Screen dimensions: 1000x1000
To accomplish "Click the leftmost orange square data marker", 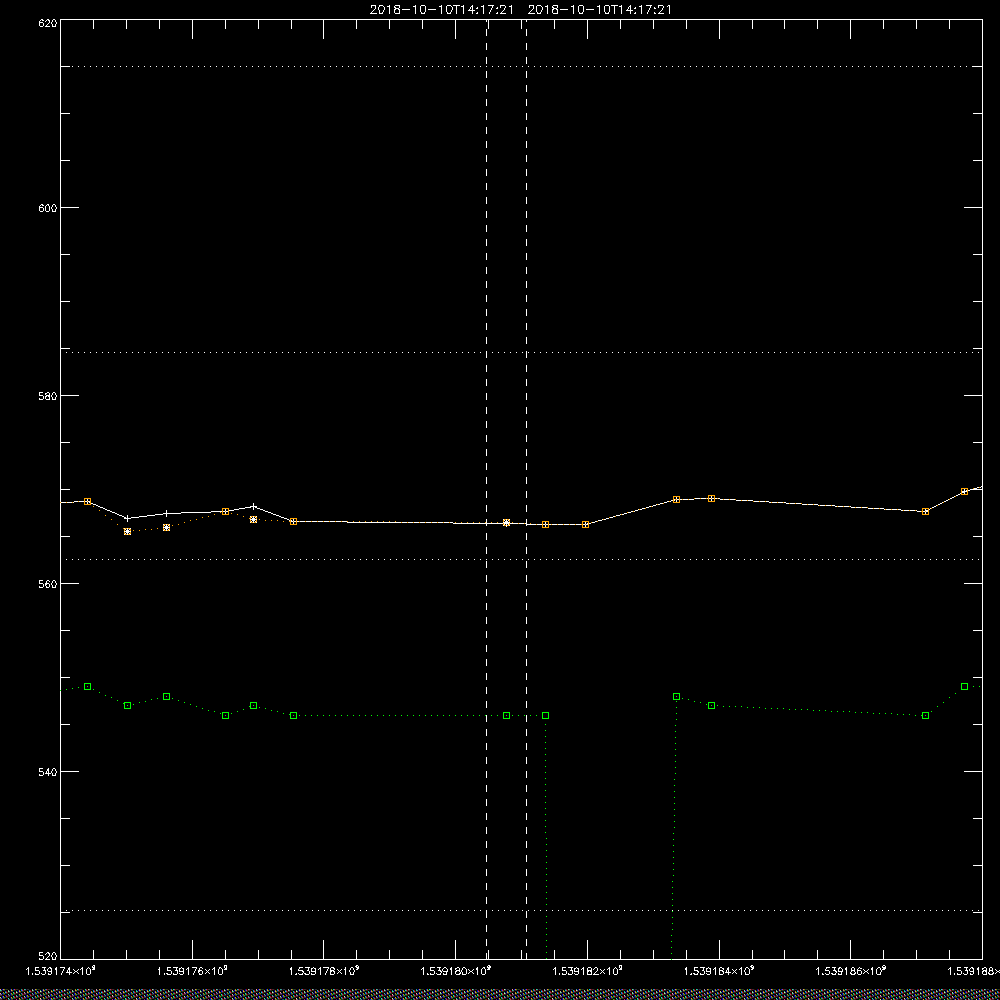I will pos(87,501).
